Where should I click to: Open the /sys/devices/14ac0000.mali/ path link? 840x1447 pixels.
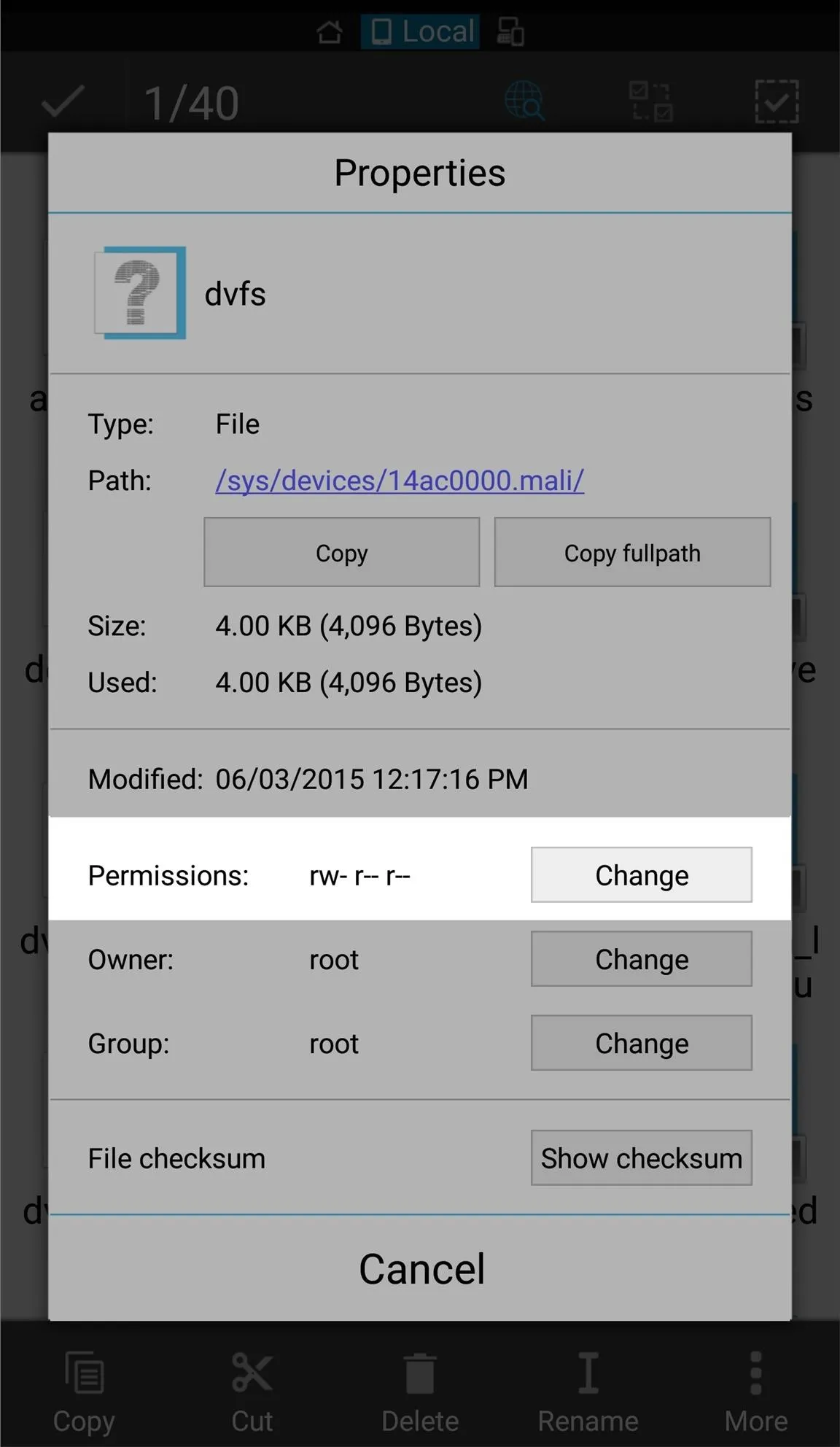400,481
